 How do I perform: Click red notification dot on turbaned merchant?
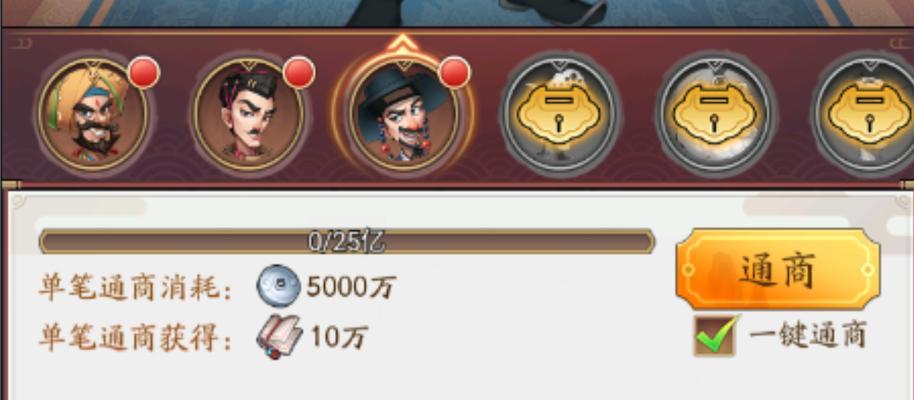[x=143, y=73]
